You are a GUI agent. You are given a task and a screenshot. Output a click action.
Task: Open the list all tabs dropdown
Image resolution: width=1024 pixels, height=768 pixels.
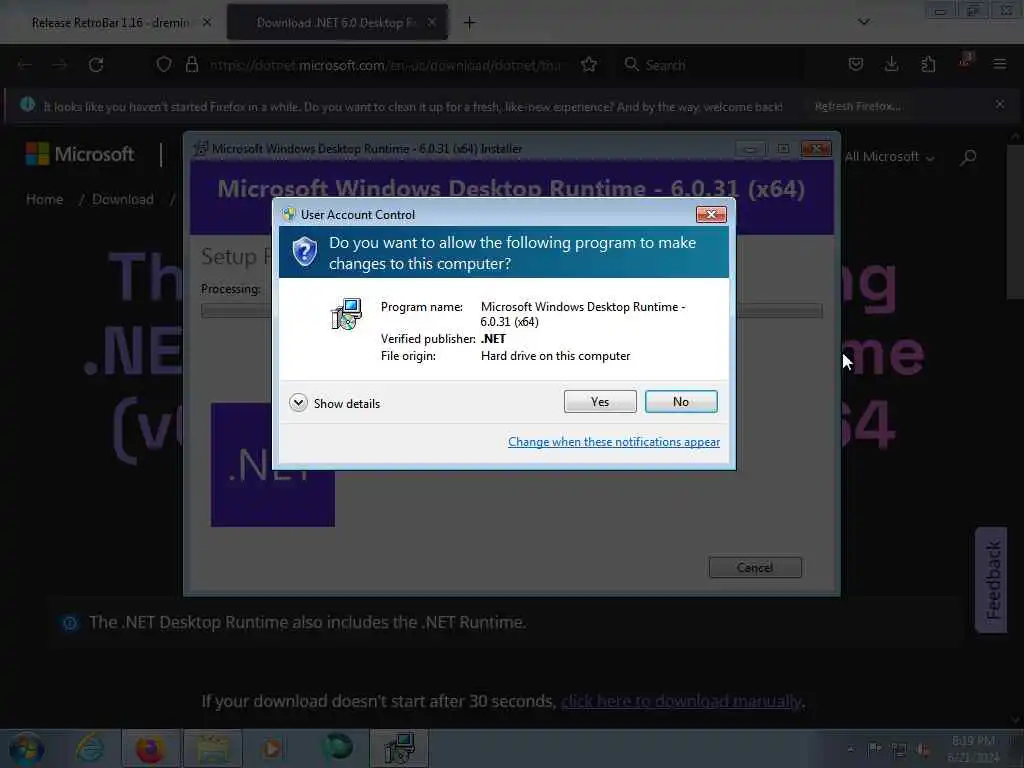[x=863, y=22]
